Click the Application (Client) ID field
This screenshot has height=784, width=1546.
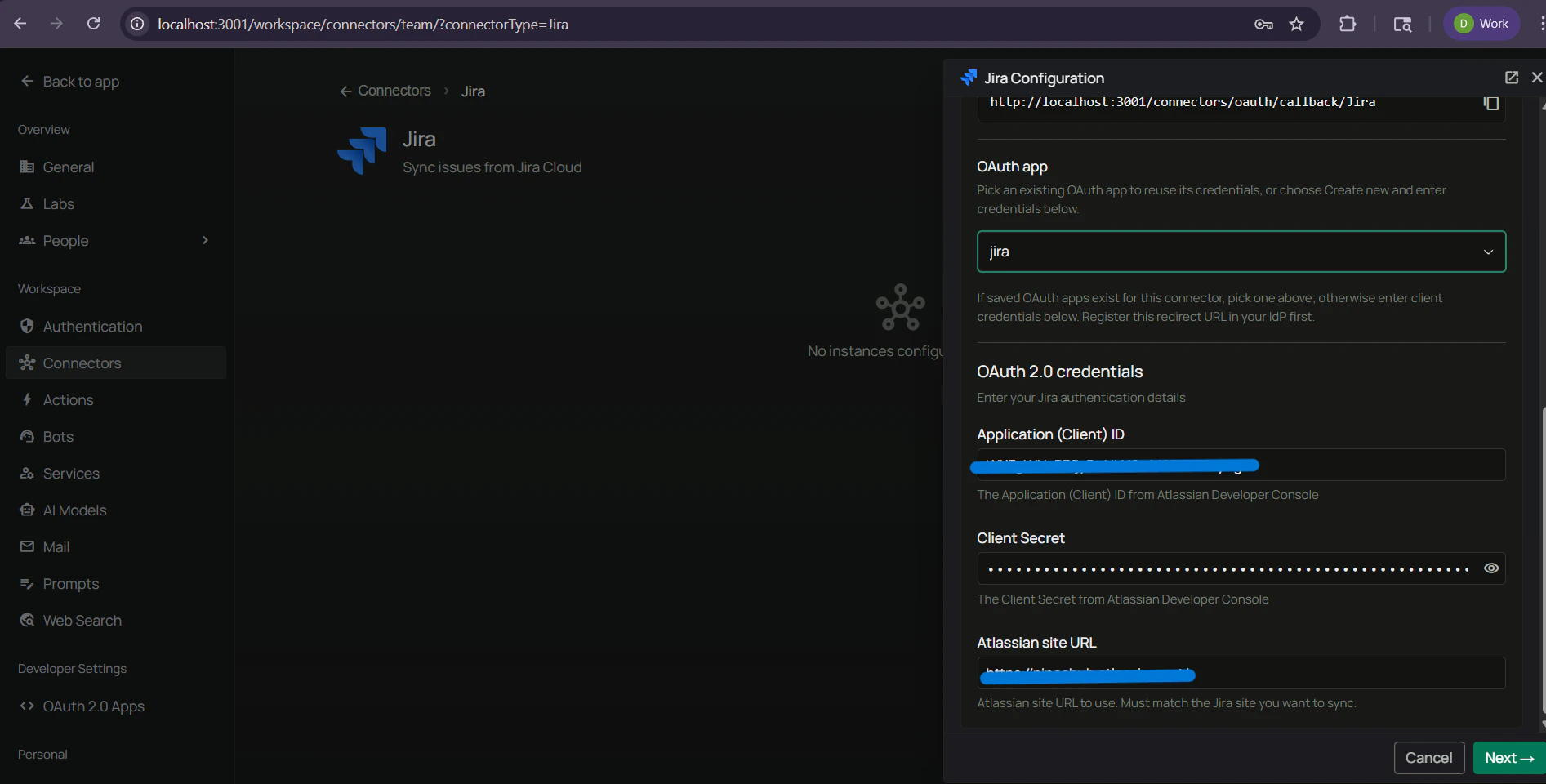point(1241,465)
